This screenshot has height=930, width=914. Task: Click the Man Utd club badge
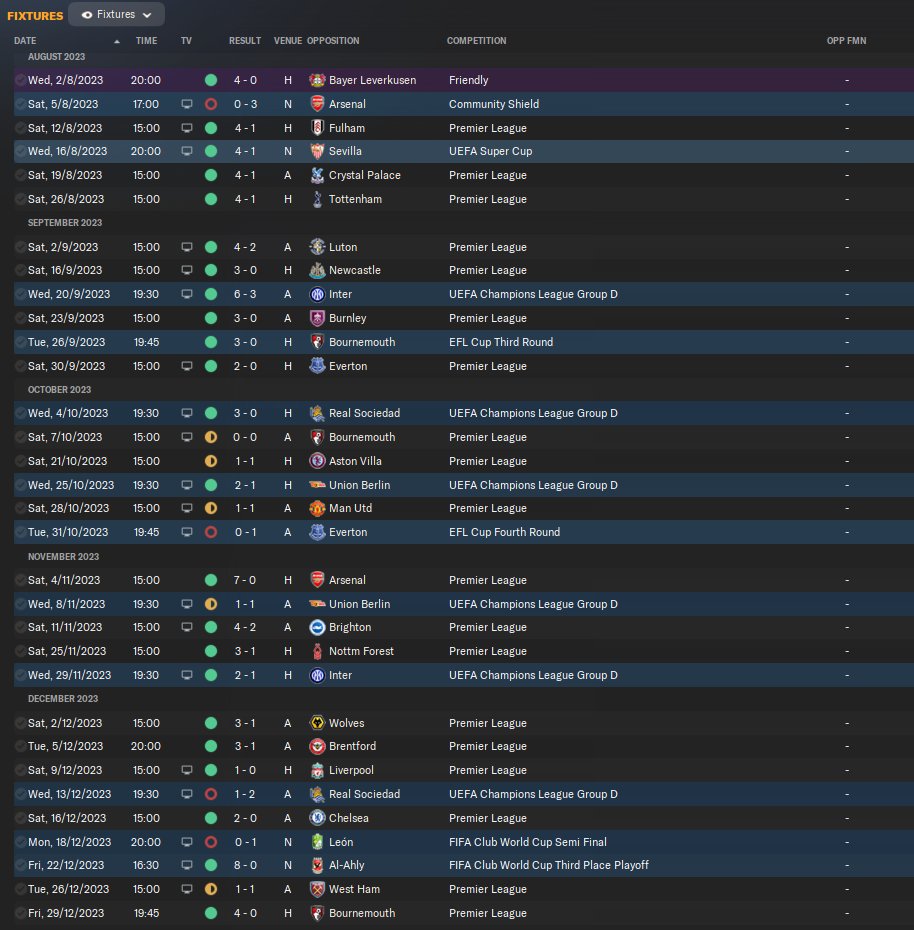click(317, 508)
